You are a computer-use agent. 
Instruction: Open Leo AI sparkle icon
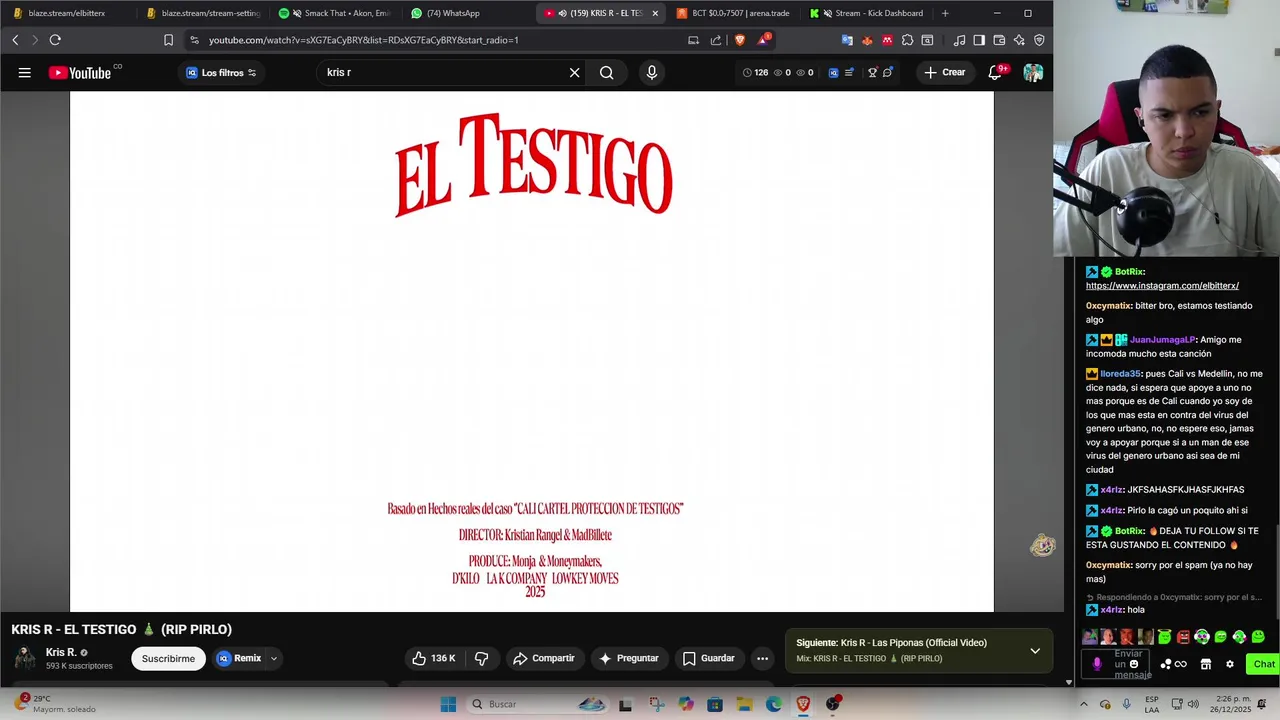(1019, 40)
